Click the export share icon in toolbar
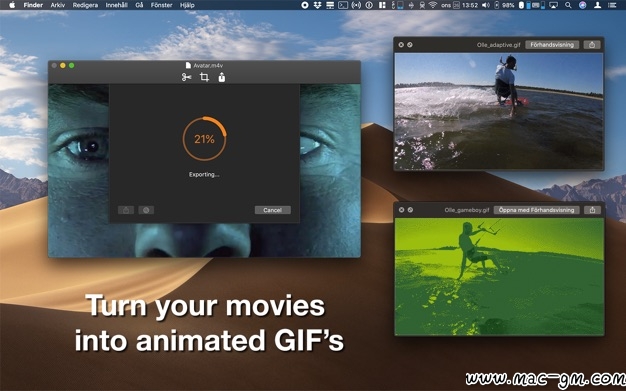Screen dimensions: 626x391 [222, 77]
